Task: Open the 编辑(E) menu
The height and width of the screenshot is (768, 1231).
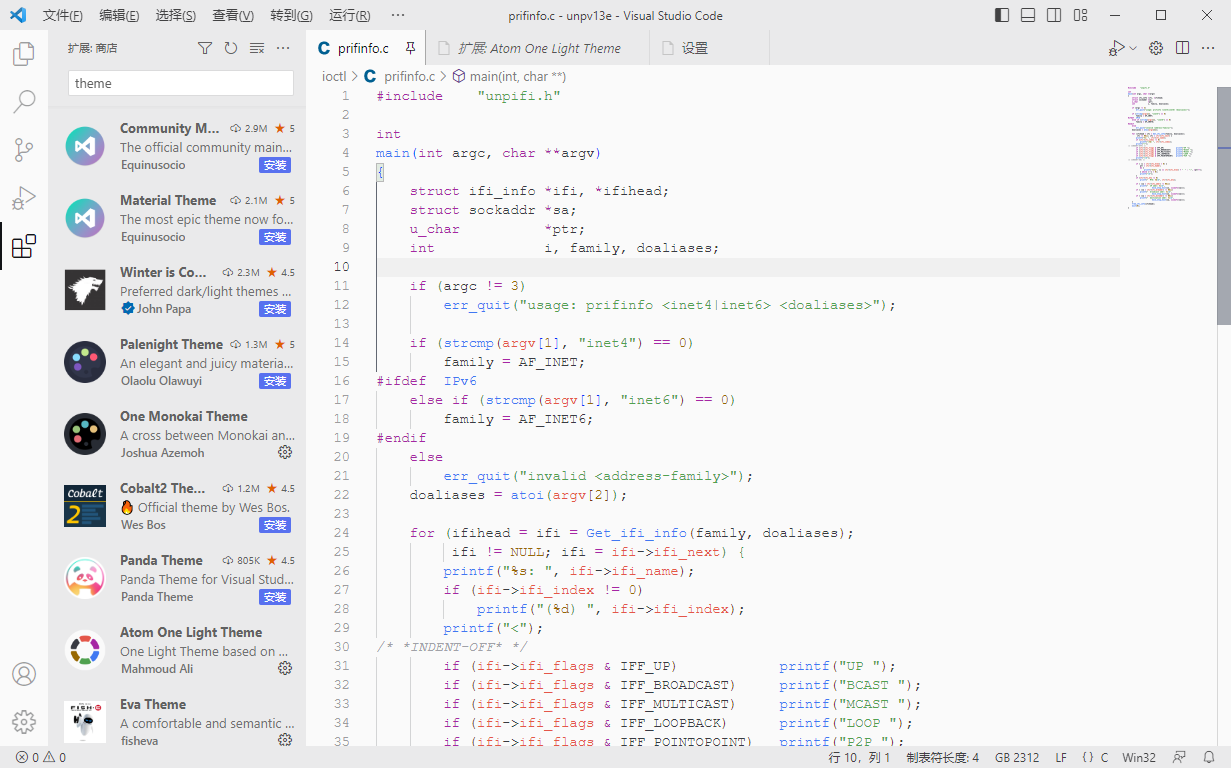Action: (120, 15)
